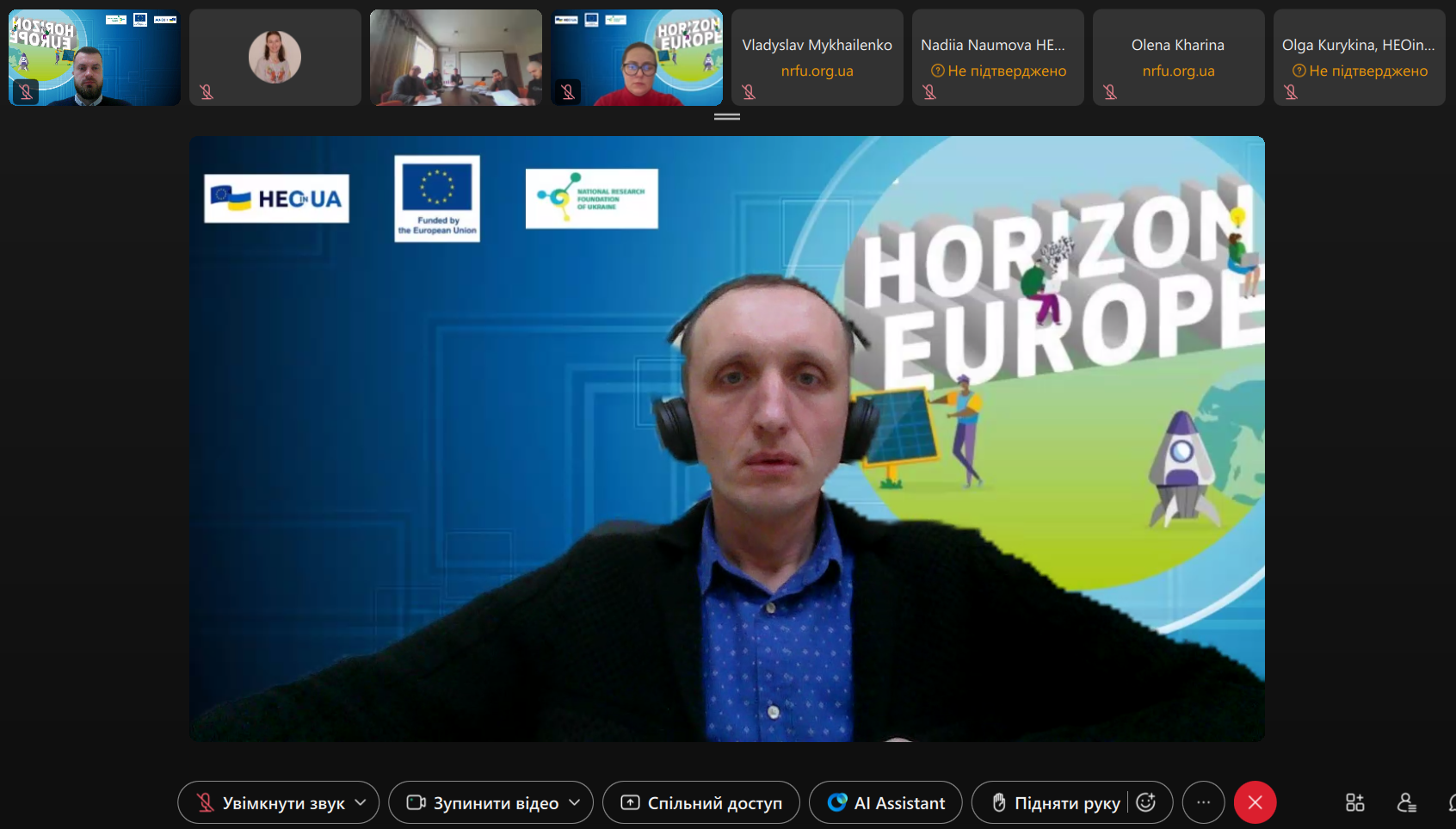The height and width of the screenshot is (829, 1456).
Task: Select the Olena Kharina participant tile
Action: click(x=1178, y=57)
